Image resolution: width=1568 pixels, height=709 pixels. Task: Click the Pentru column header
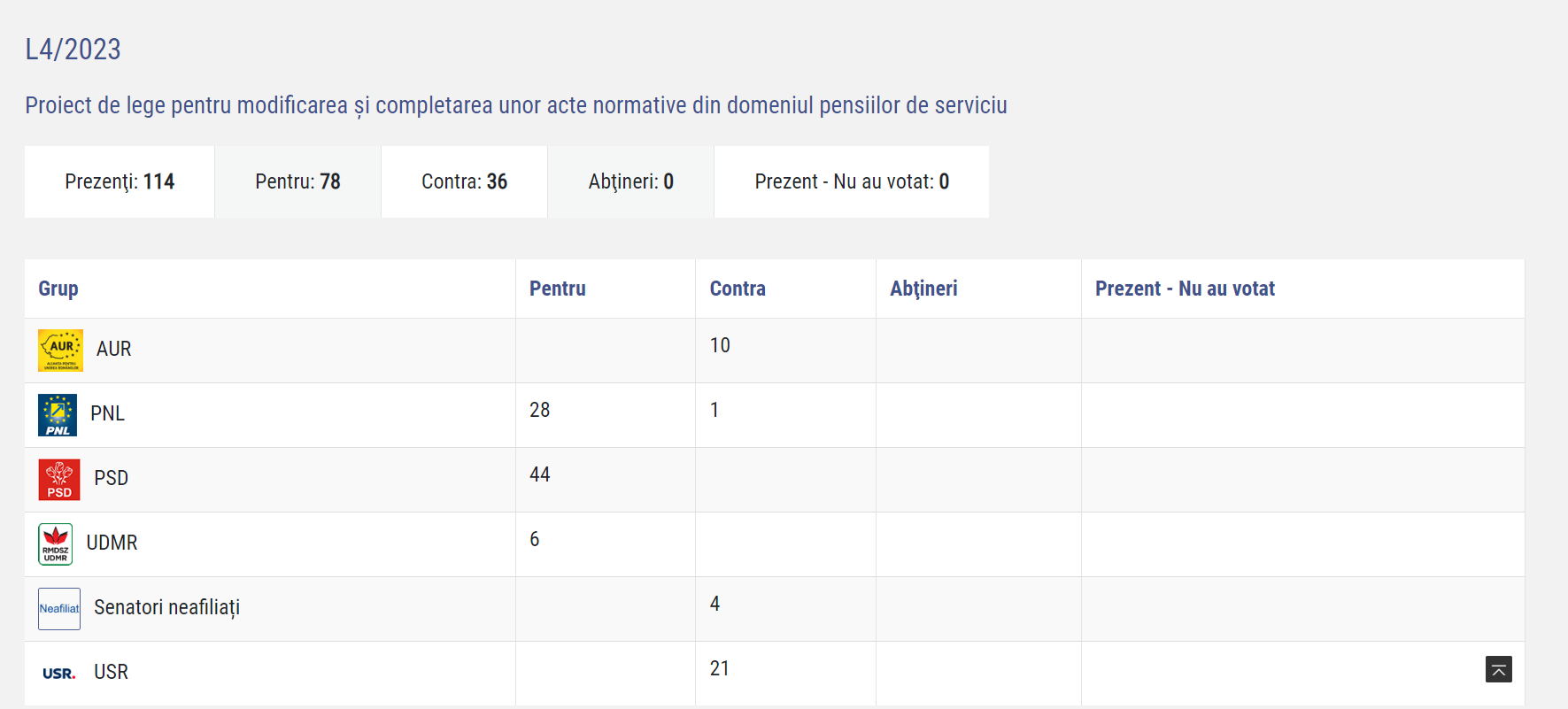(557, 289)
